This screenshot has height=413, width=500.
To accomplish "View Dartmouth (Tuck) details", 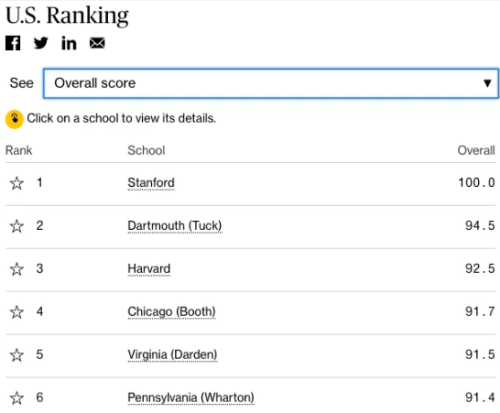I will pos(175,226).
